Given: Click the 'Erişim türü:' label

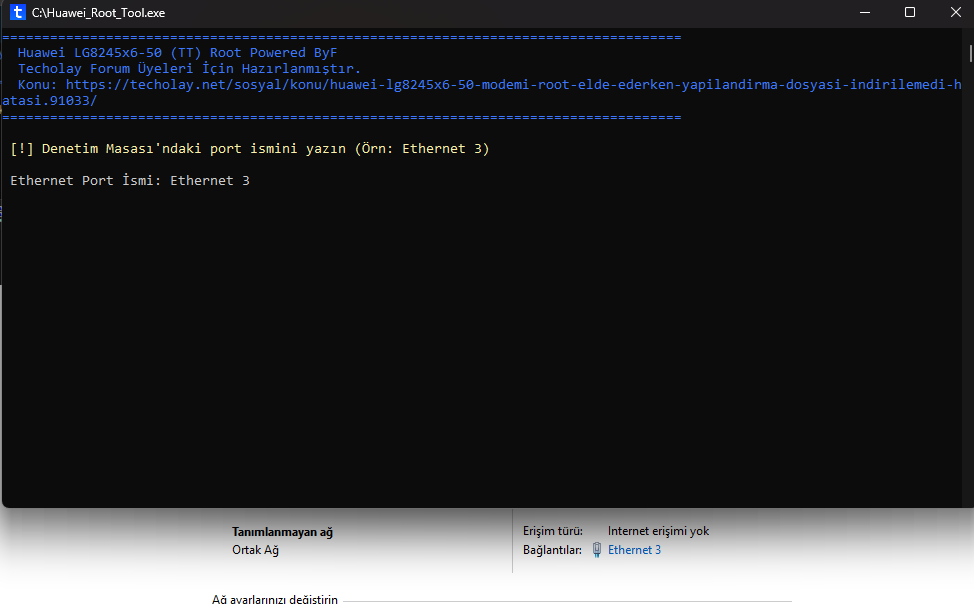Looking at the screenshot, I should [553, 531].
